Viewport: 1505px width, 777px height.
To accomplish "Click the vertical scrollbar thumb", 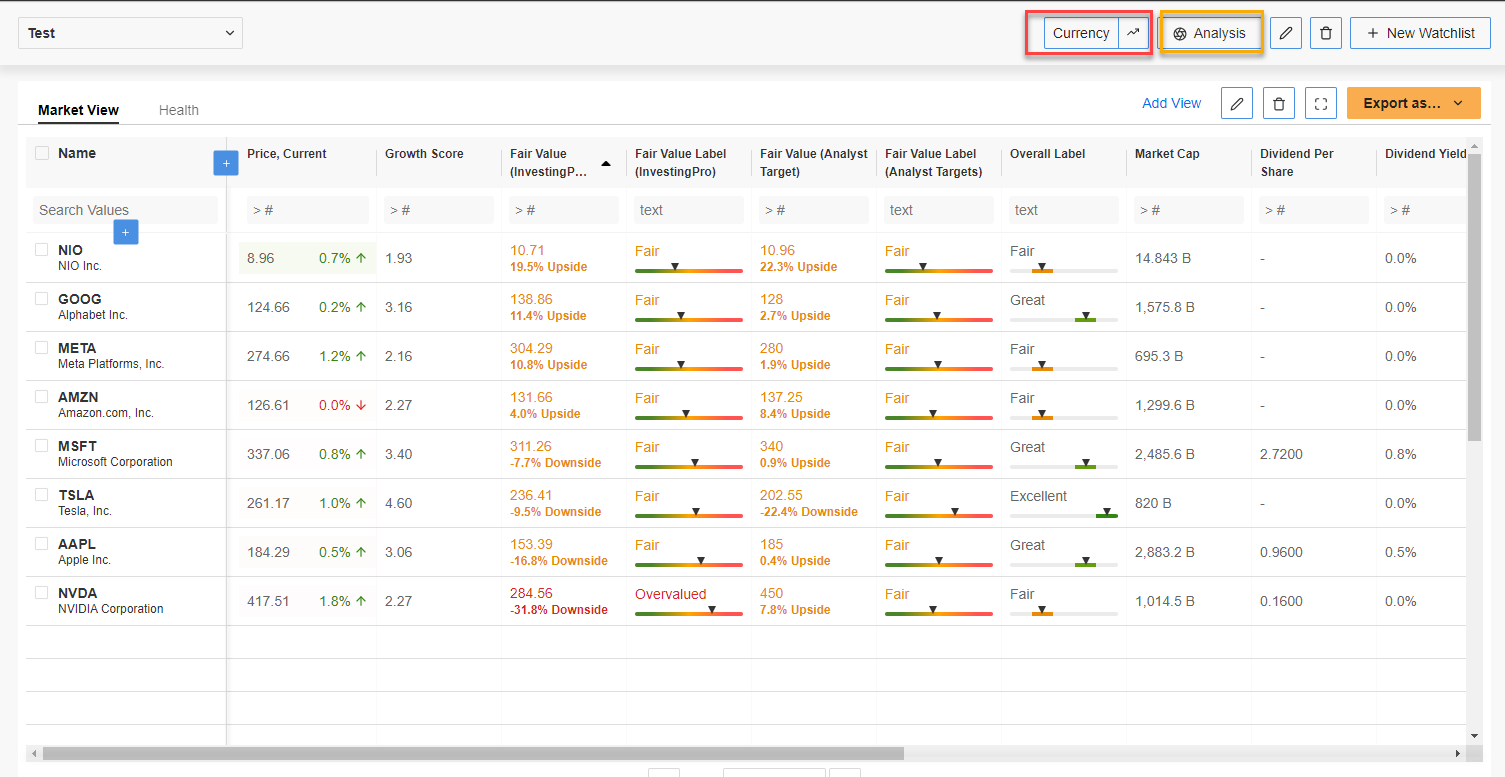I will point(1474,297).
